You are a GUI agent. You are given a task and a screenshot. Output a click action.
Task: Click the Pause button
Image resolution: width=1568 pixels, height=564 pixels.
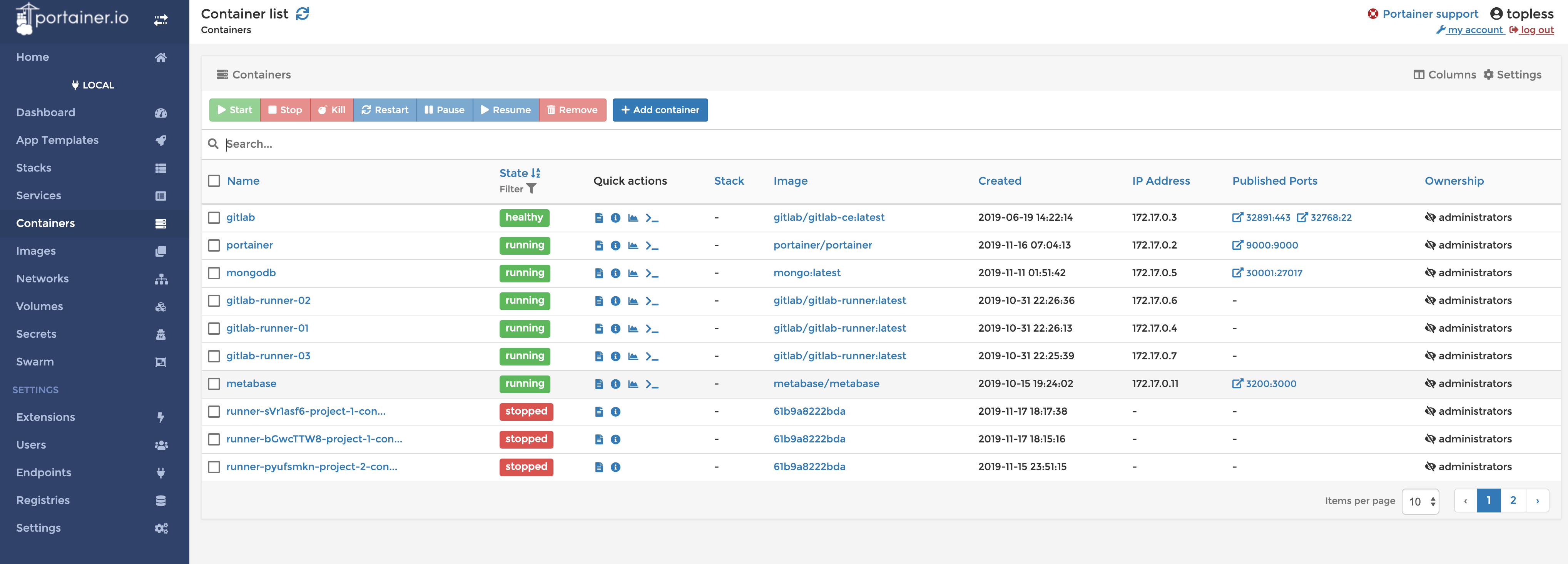click(445, 110)
